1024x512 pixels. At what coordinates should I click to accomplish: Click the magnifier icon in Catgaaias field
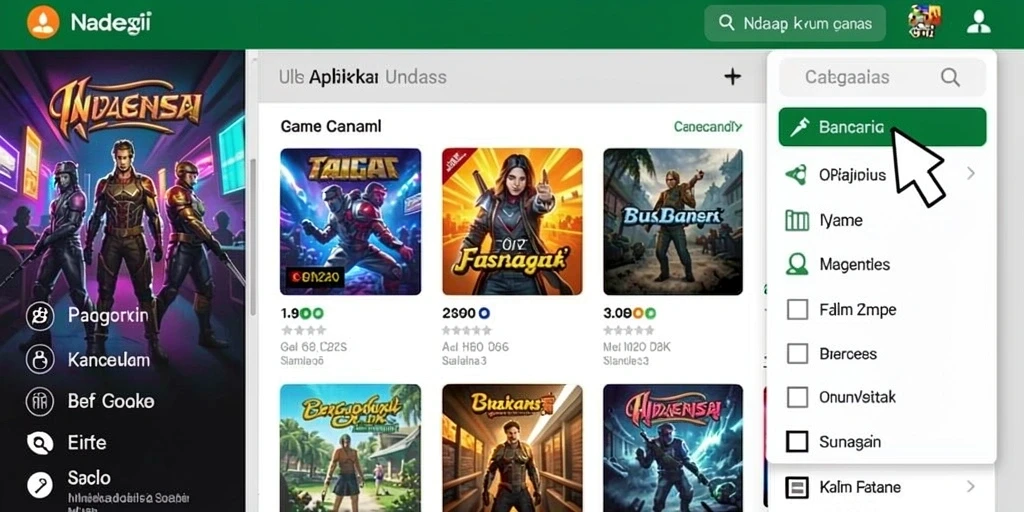950,78
